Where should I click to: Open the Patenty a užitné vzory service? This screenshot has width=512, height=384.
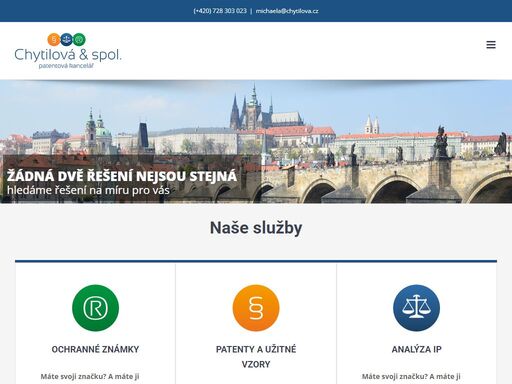pos(256,357)
